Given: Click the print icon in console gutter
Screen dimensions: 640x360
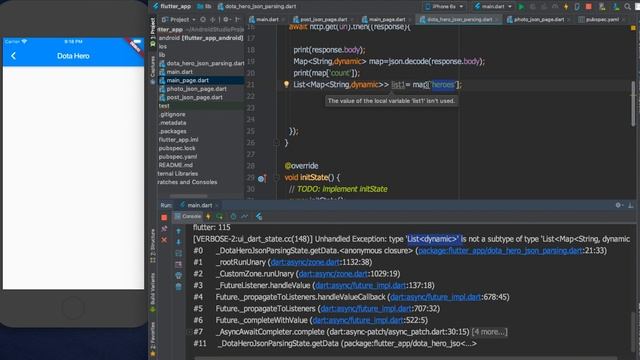Looking at the screenshot, I should click(179, 276).
